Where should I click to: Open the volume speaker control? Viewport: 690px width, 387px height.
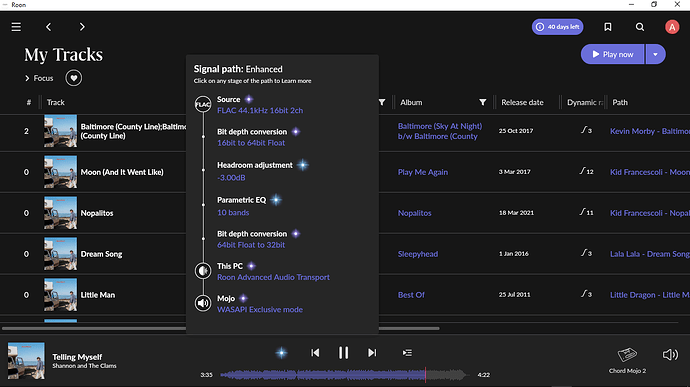[670, 354]
